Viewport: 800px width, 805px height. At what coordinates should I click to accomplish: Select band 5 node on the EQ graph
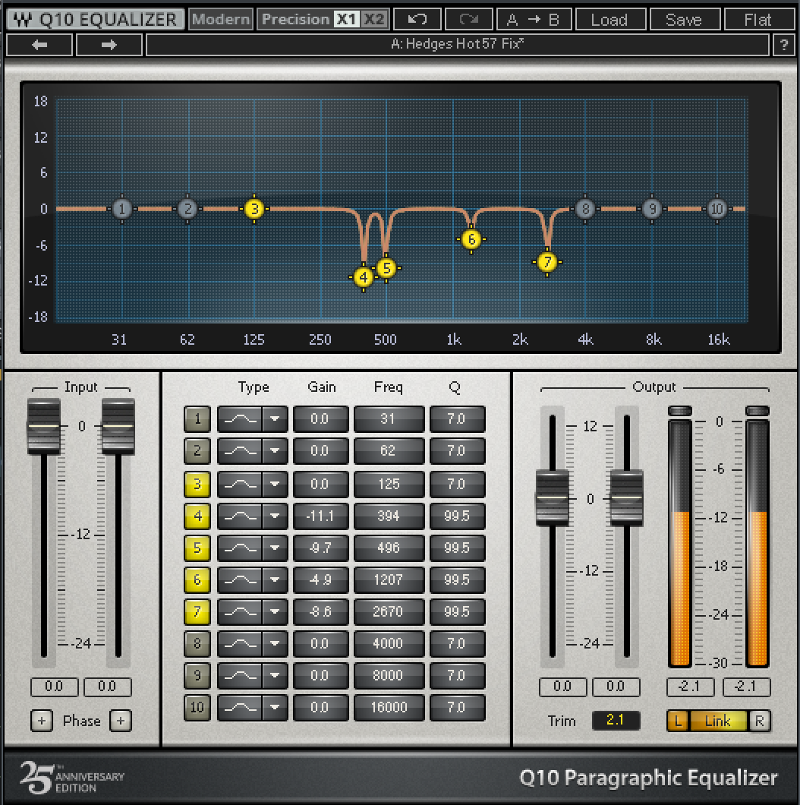[x=387, y=268]
